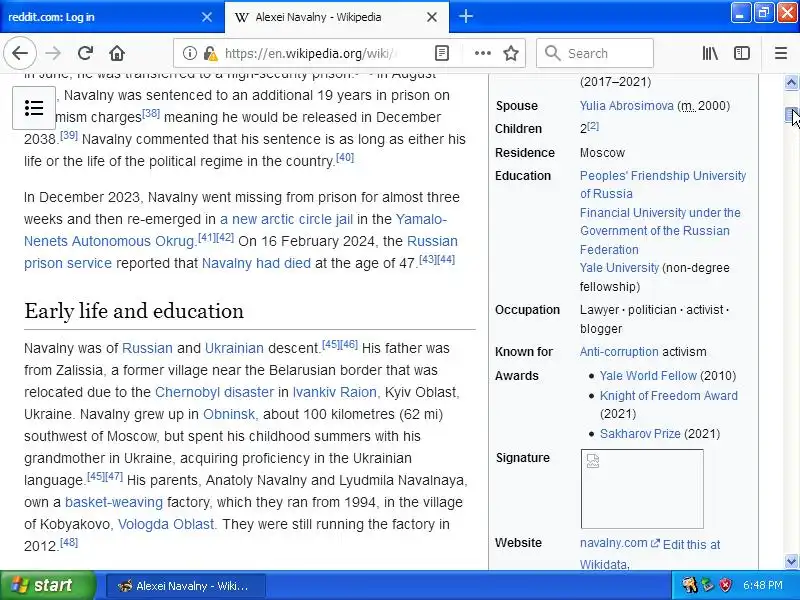This screenshot has width=800, height=600.
Task: Click the taskbar clock 6:48 PM
Action: 763,585
